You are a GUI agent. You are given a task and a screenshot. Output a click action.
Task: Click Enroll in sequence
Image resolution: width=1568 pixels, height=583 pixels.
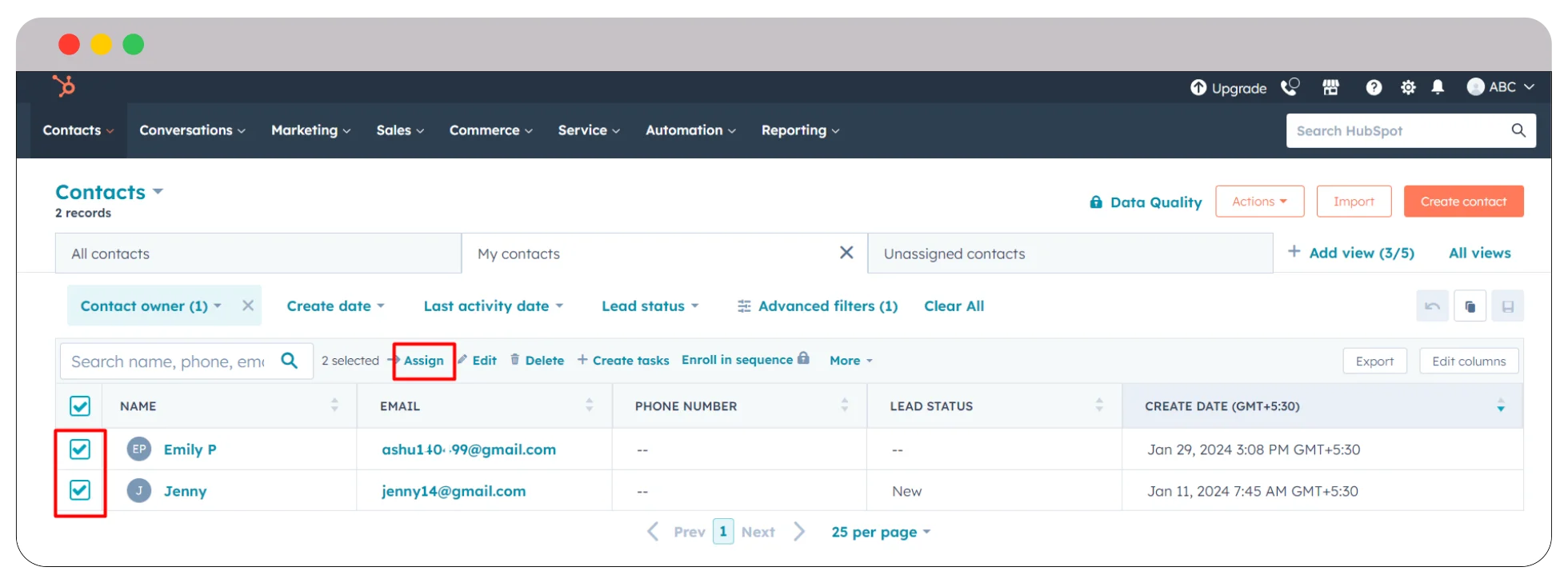tap(745, 360)
